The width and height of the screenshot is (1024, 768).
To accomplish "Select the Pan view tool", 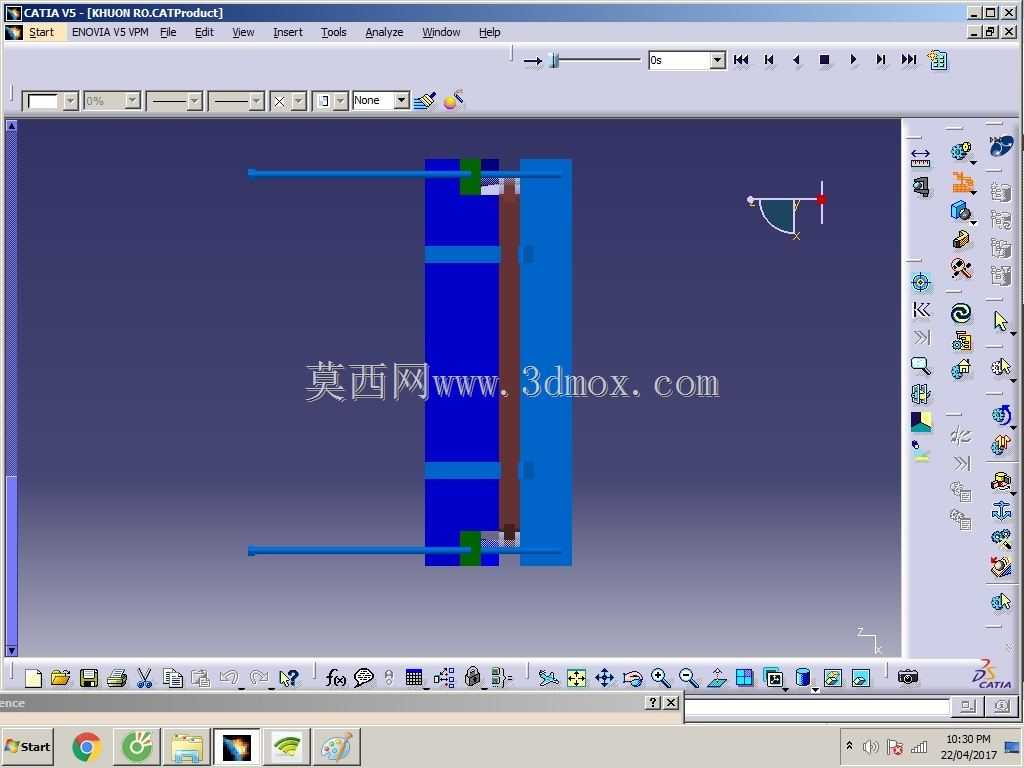I will coord(604,678).
